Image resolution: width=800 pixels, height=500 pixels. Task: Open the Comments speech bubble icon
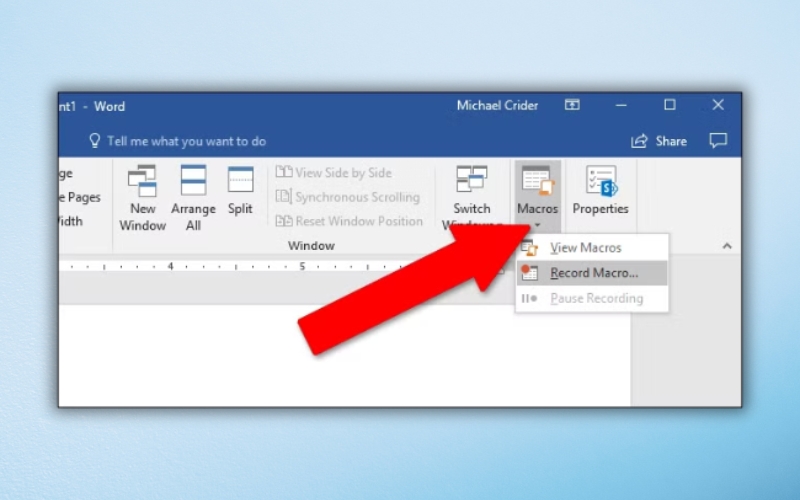tap(718, 140)
